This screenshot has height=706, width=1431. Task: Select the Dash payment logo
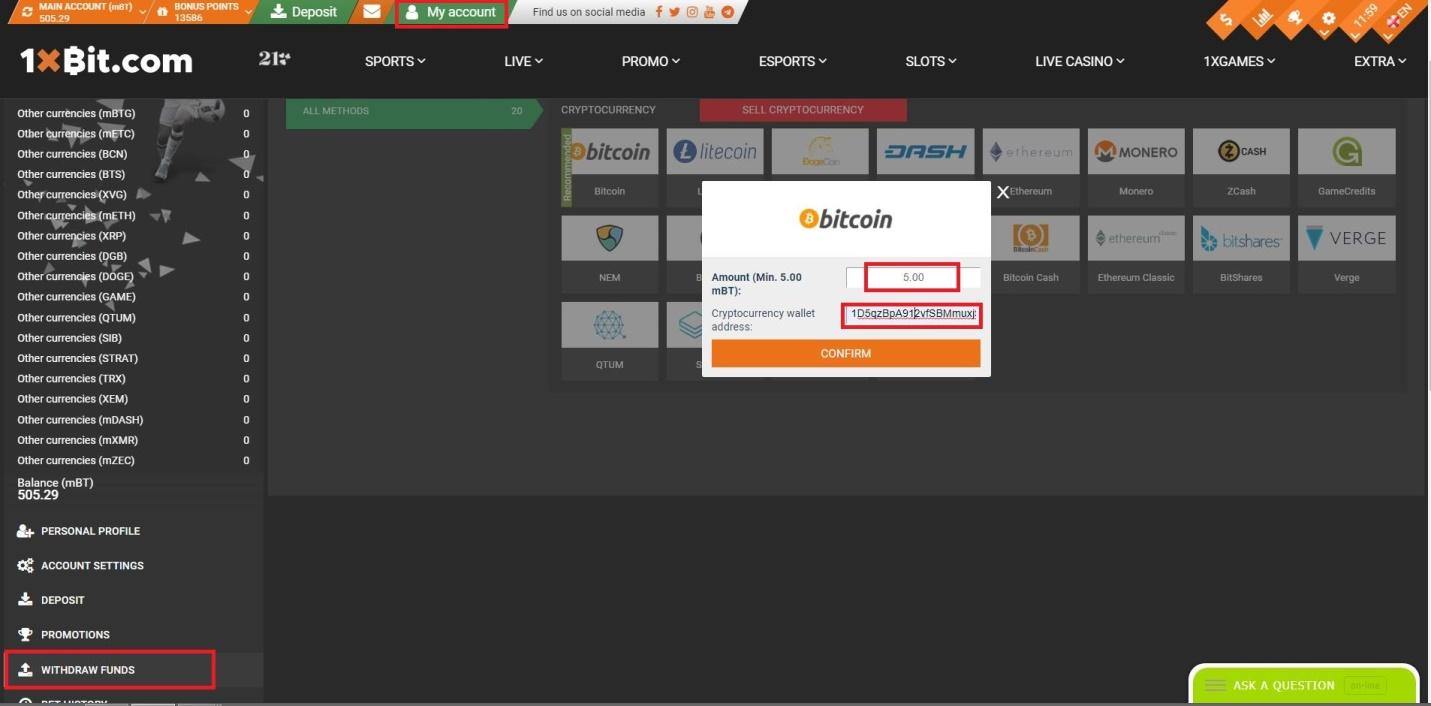coord(926,152)
